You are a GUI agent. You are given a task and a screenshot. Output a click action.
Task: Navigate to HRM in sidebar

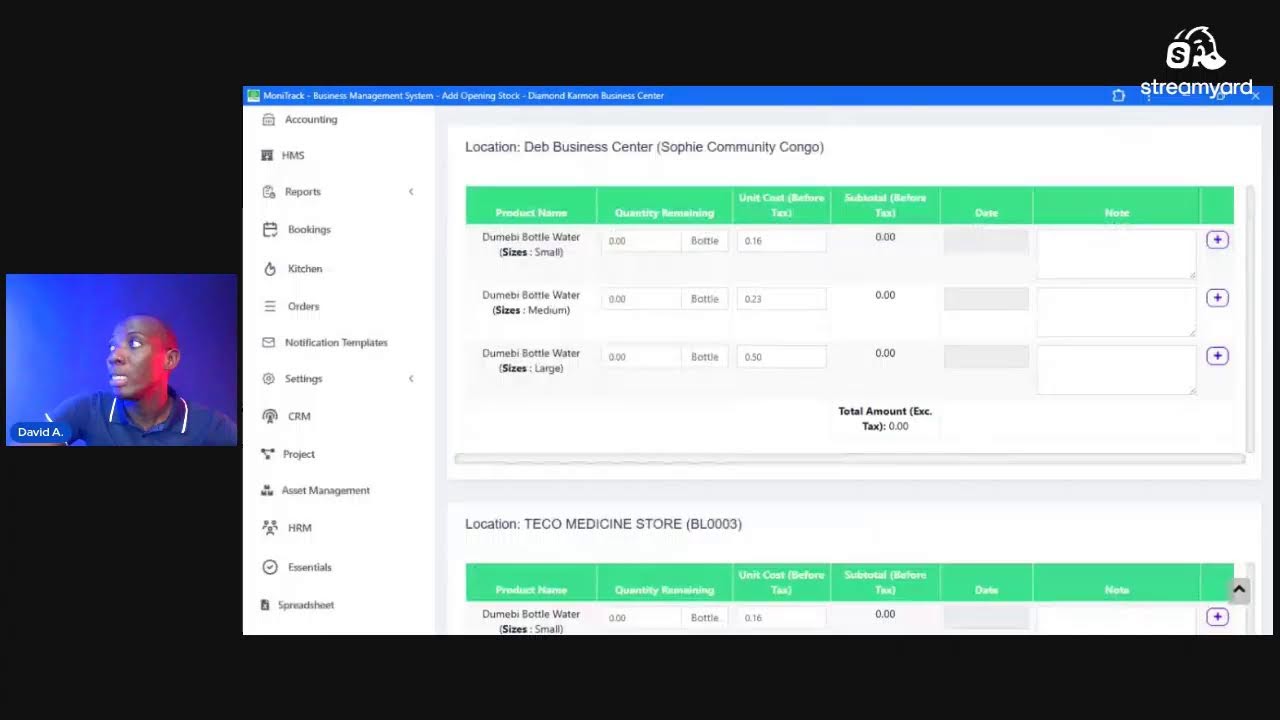pyautogui.click(x=300, y=528)
